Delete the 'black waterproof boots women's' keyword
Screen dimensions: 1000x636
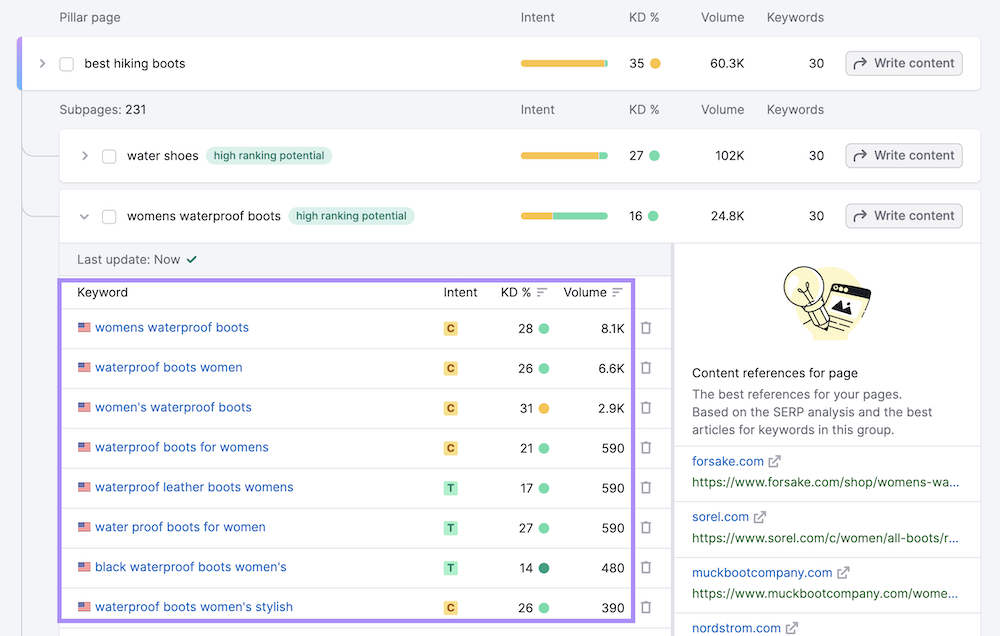point(646,568)
